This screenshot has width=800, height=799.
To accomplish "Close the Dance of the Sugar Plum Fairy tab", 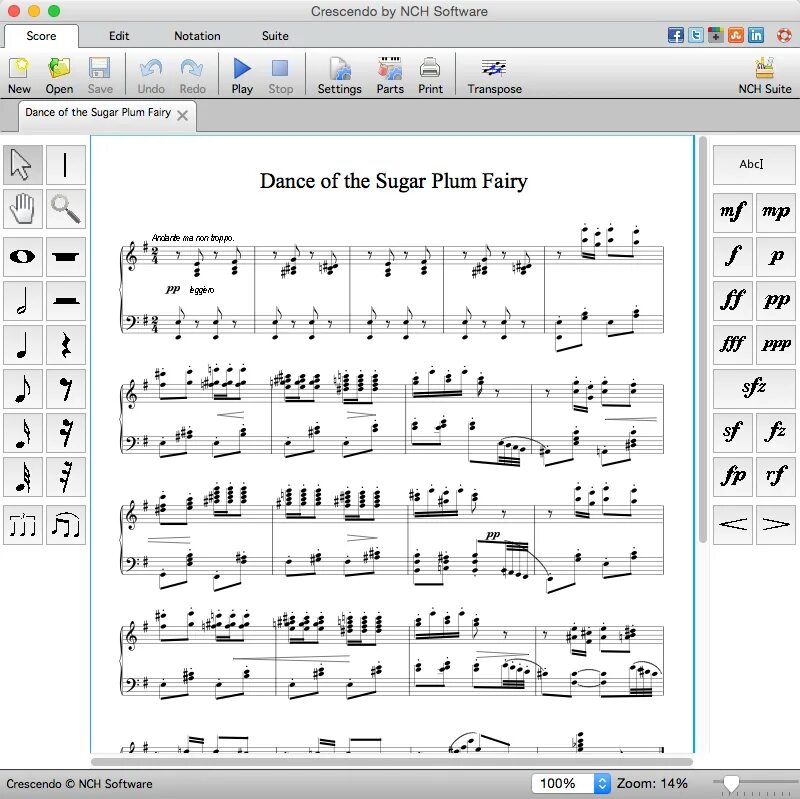I will (x=182, y=115).
